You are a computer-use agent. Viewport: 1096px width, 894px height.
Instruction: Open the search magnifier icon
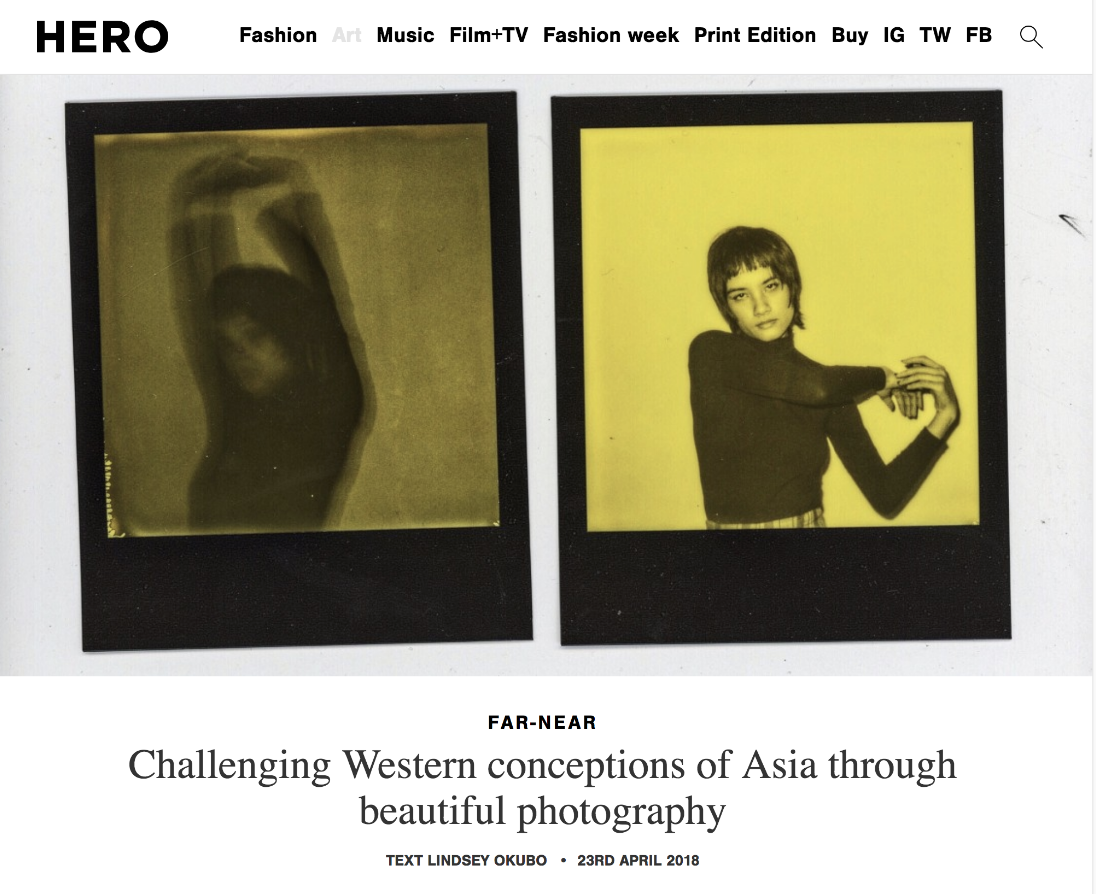[x=1031, y=36]
